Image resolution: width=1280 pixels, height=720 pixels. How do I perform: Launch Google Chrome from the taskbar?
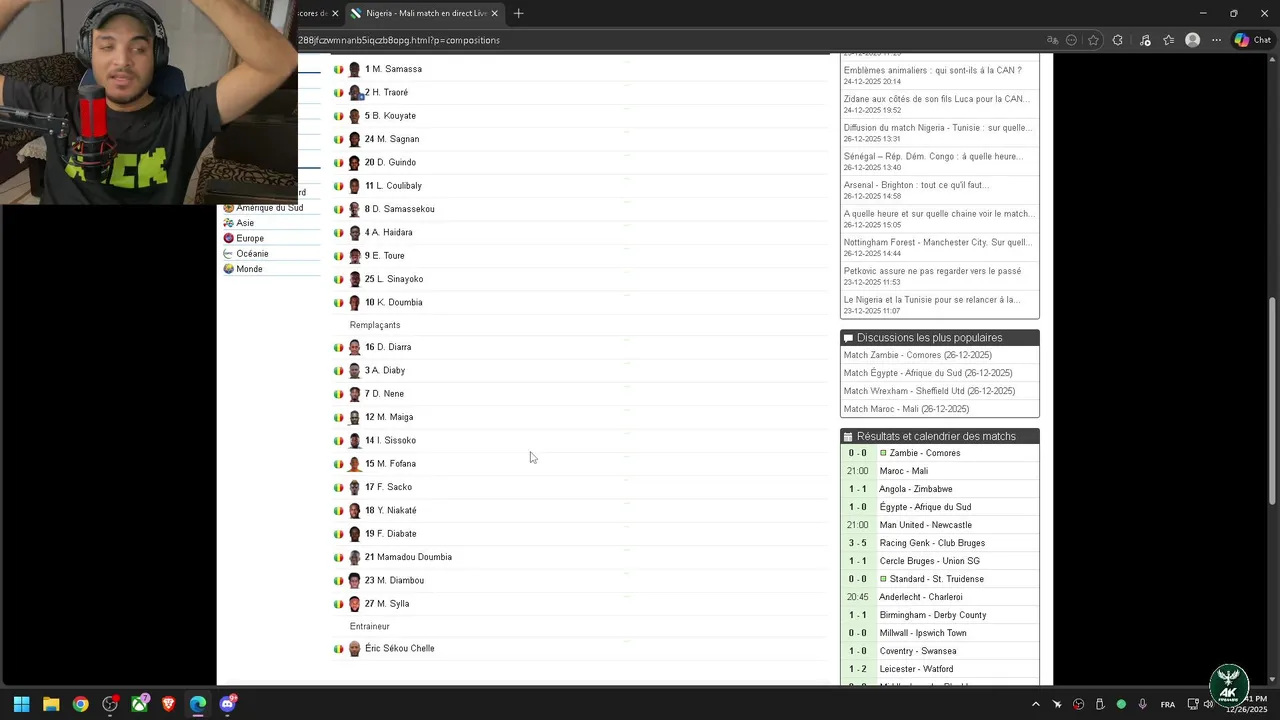click(80, 704)
